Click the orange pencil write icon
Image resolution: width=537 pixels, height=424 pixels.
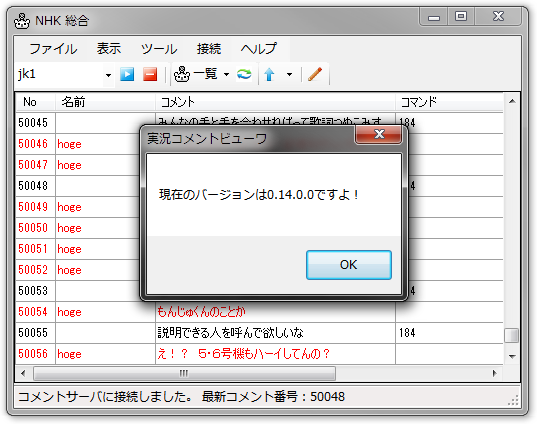click(315, 74)
